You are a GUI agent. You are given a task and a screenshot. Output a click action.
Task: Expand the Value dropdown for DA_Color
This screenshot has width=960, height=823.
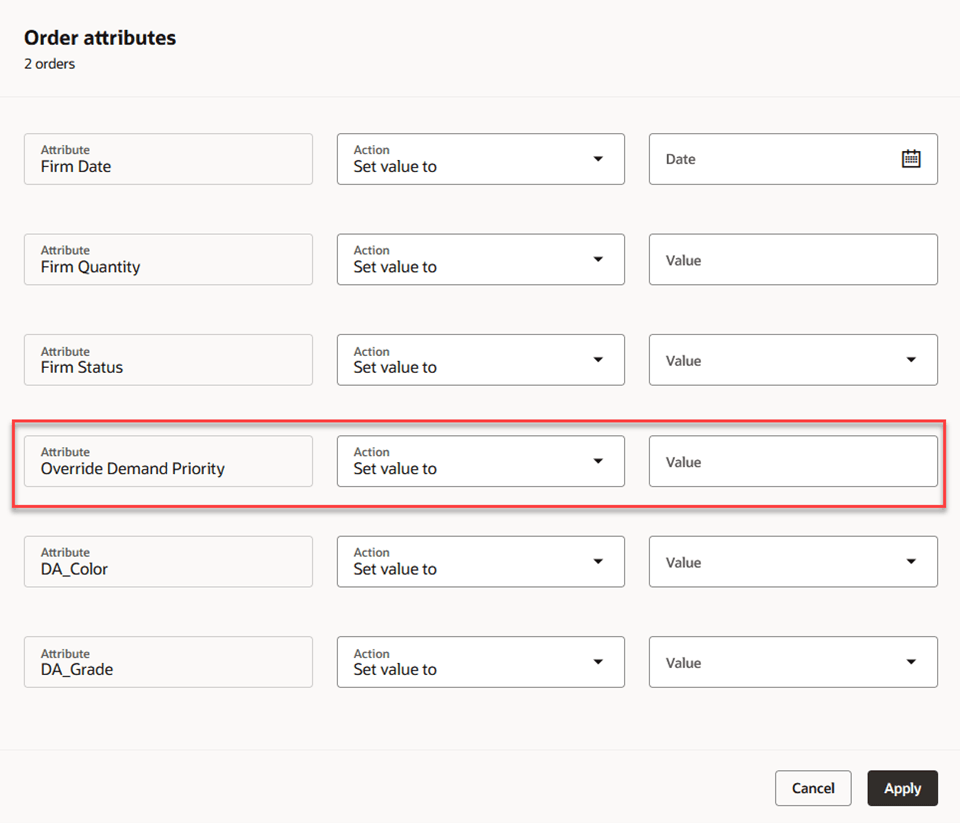911,561
